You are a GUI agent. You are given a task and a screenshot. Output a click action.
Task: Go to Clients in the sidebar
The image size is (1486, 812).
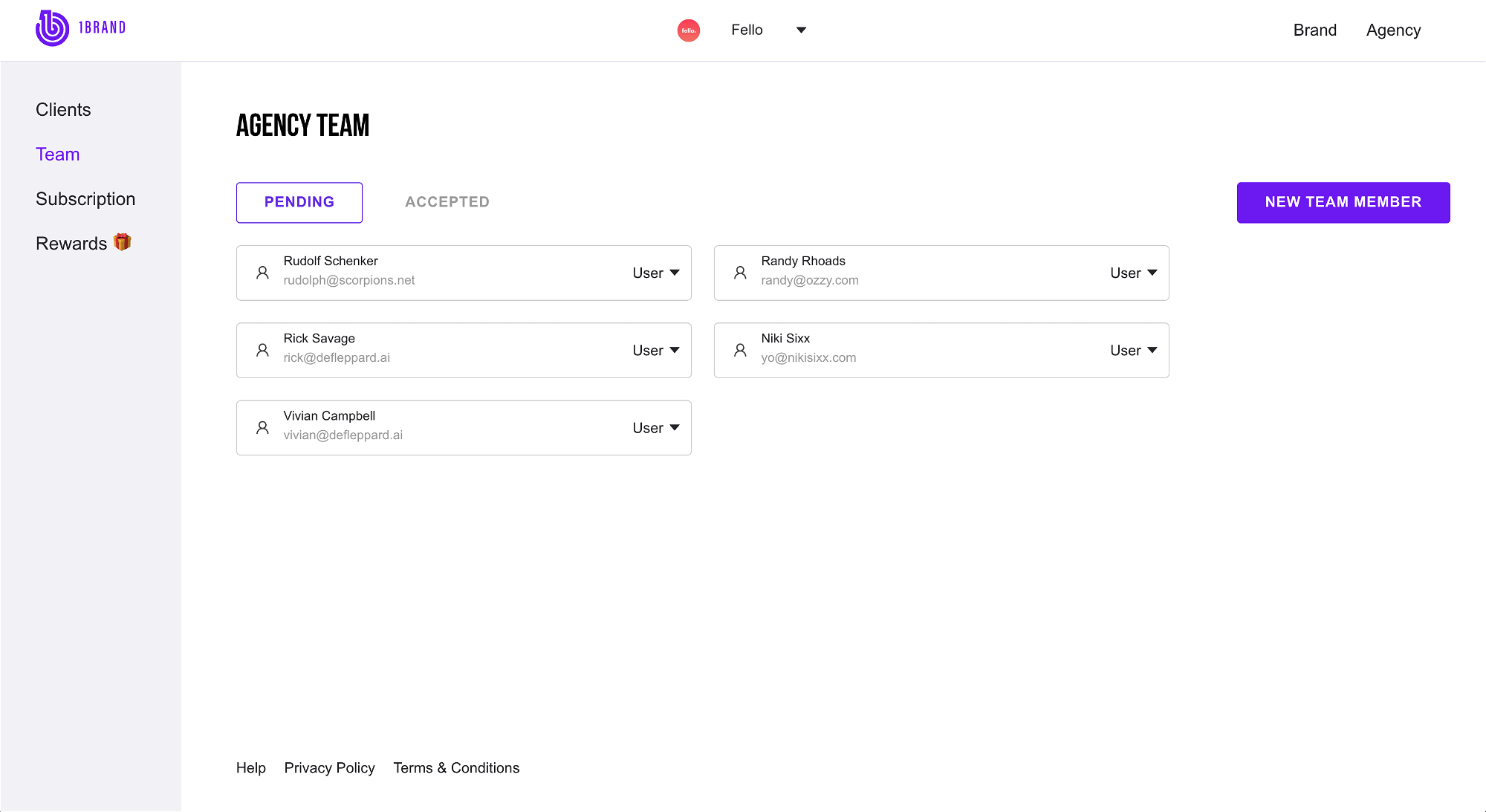coord(63,110)
